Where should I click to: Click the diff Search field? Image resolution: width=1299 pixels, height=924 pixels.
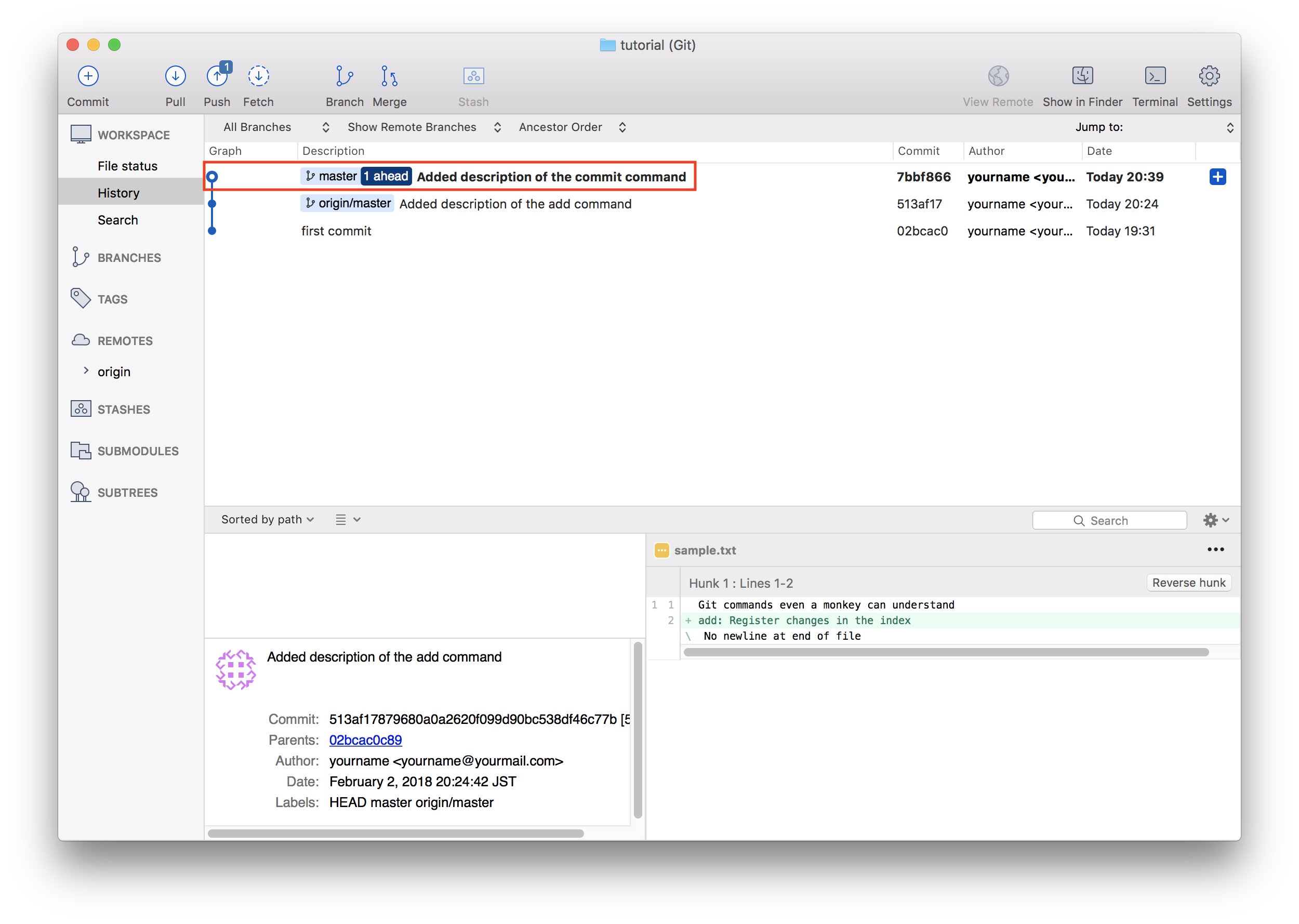point(1109,521)
